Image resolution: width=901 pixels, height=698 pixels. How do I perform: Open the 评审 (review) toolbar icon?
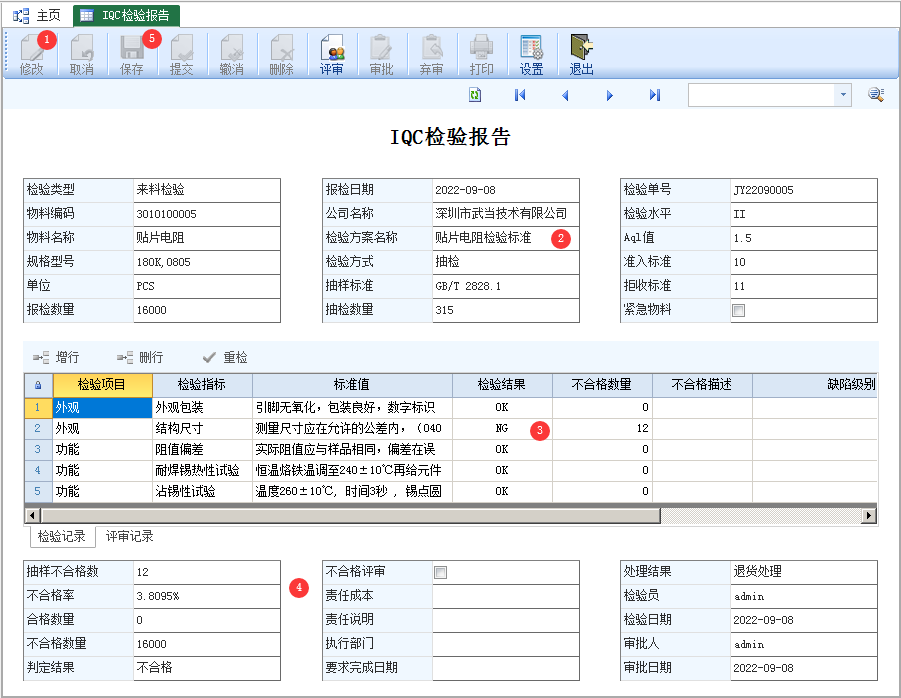pyautogui.click(x=332, y=54)
